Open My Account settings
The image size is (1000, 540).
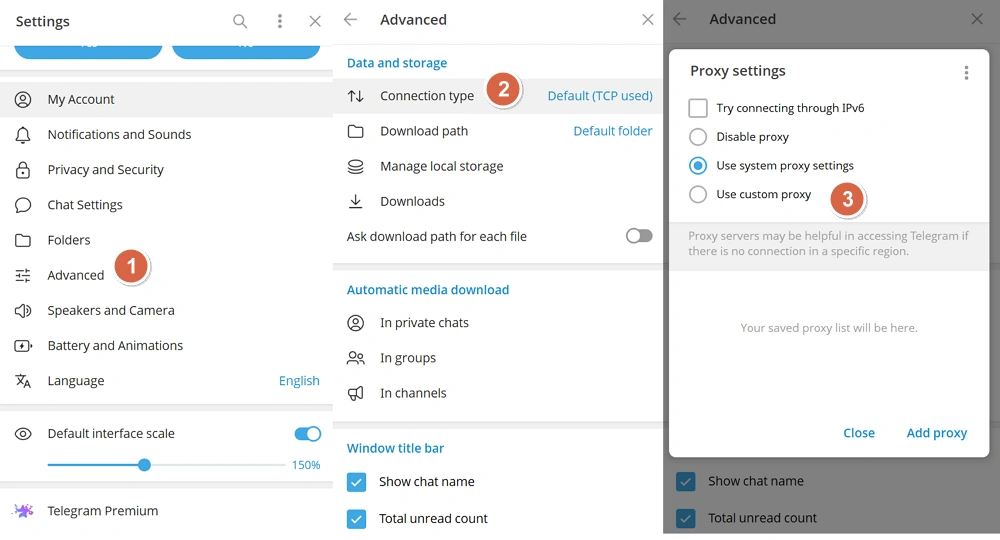pyautogui.click(x=166, y=99)
